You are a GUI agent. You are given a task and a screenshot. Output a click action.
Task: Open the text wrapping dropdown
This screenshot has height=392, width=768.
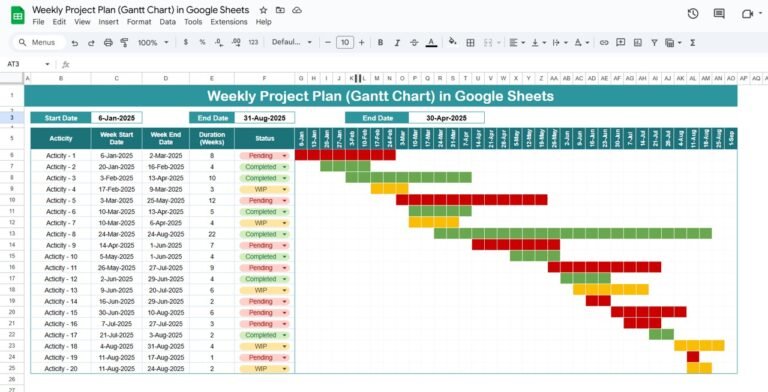(559, 43)
